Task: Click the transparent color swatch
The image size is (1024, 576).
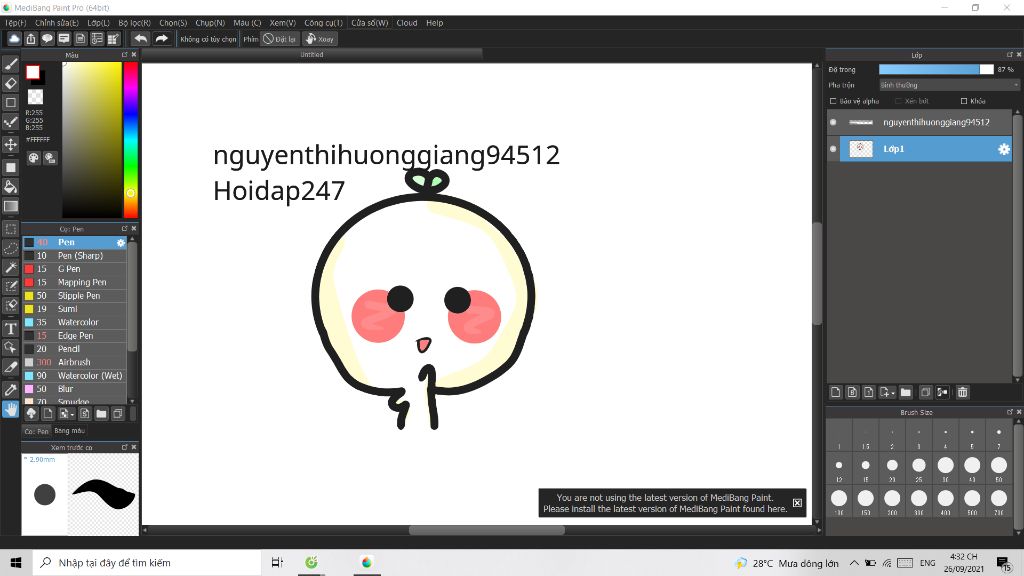Action: [35, 97]
